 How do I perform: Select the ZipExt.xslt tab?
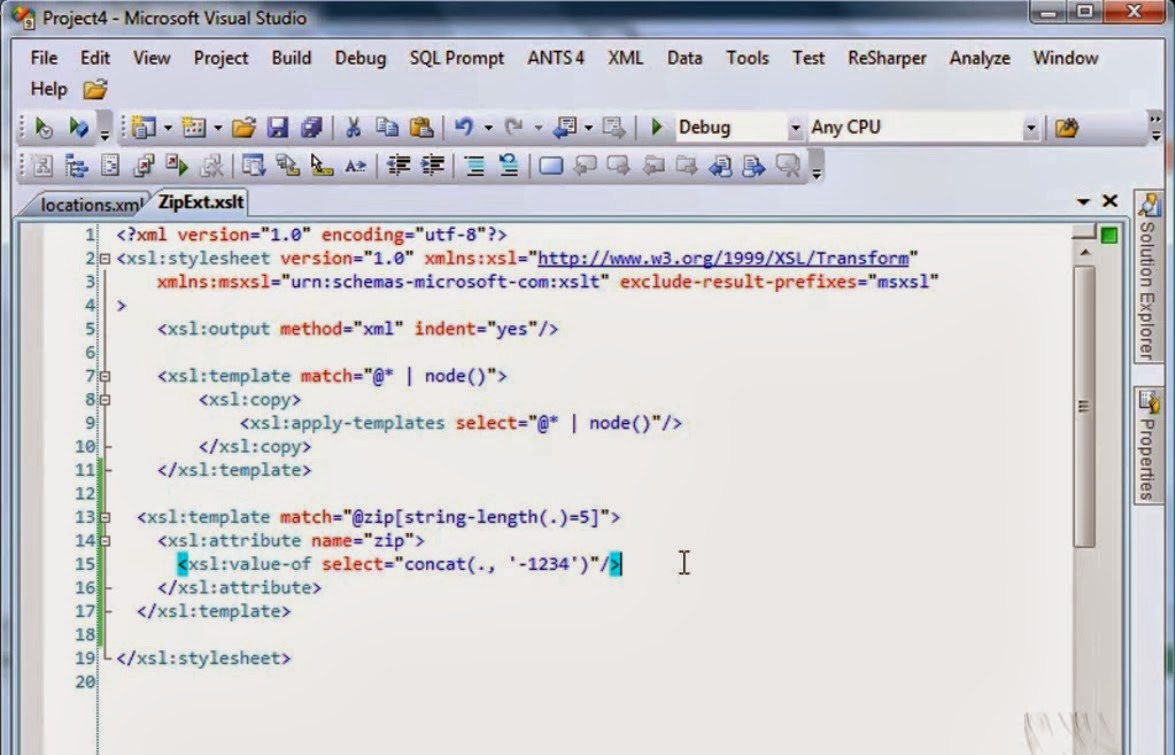201,202
